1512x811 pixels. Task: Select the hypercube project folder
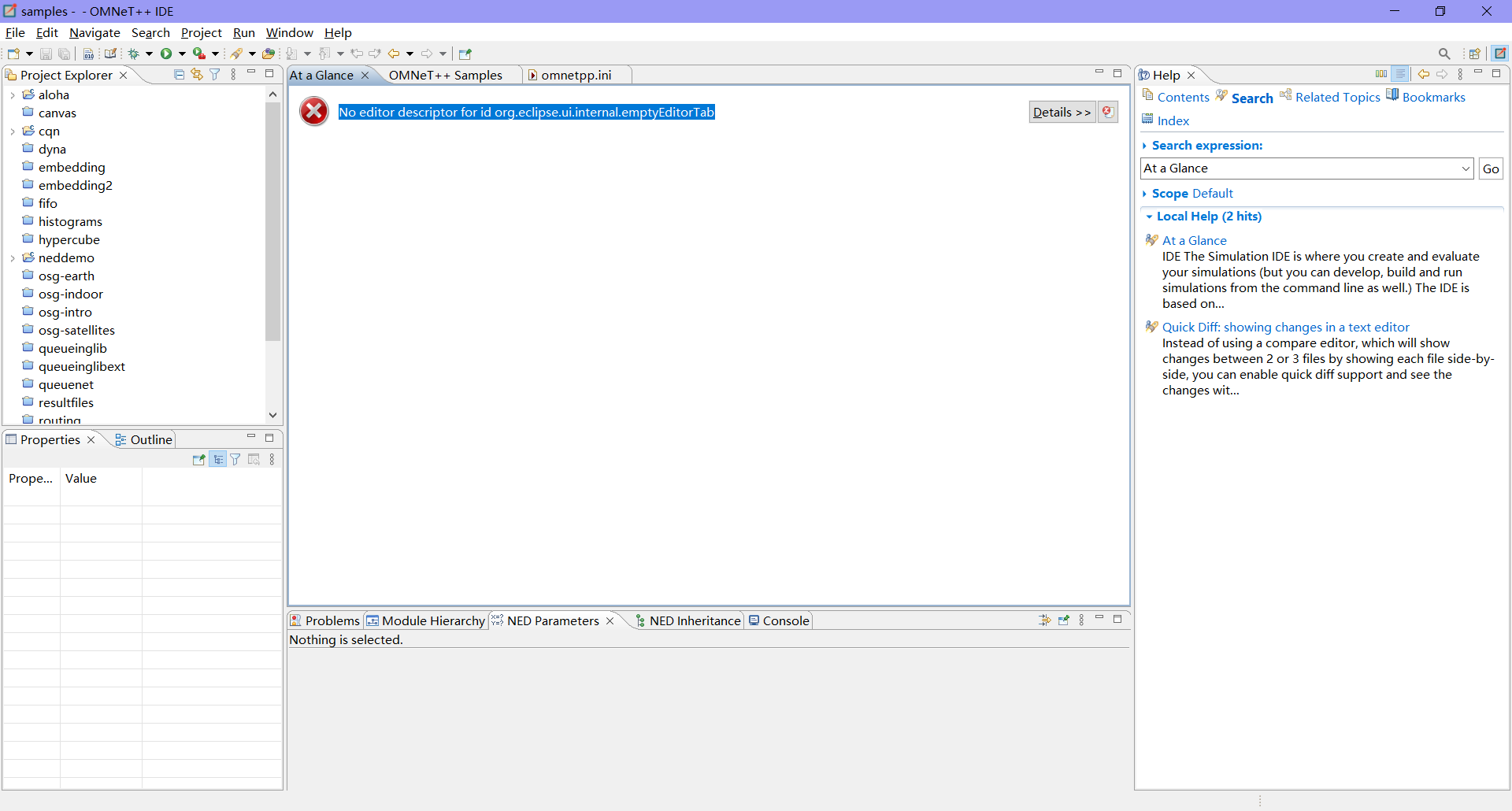69,240
